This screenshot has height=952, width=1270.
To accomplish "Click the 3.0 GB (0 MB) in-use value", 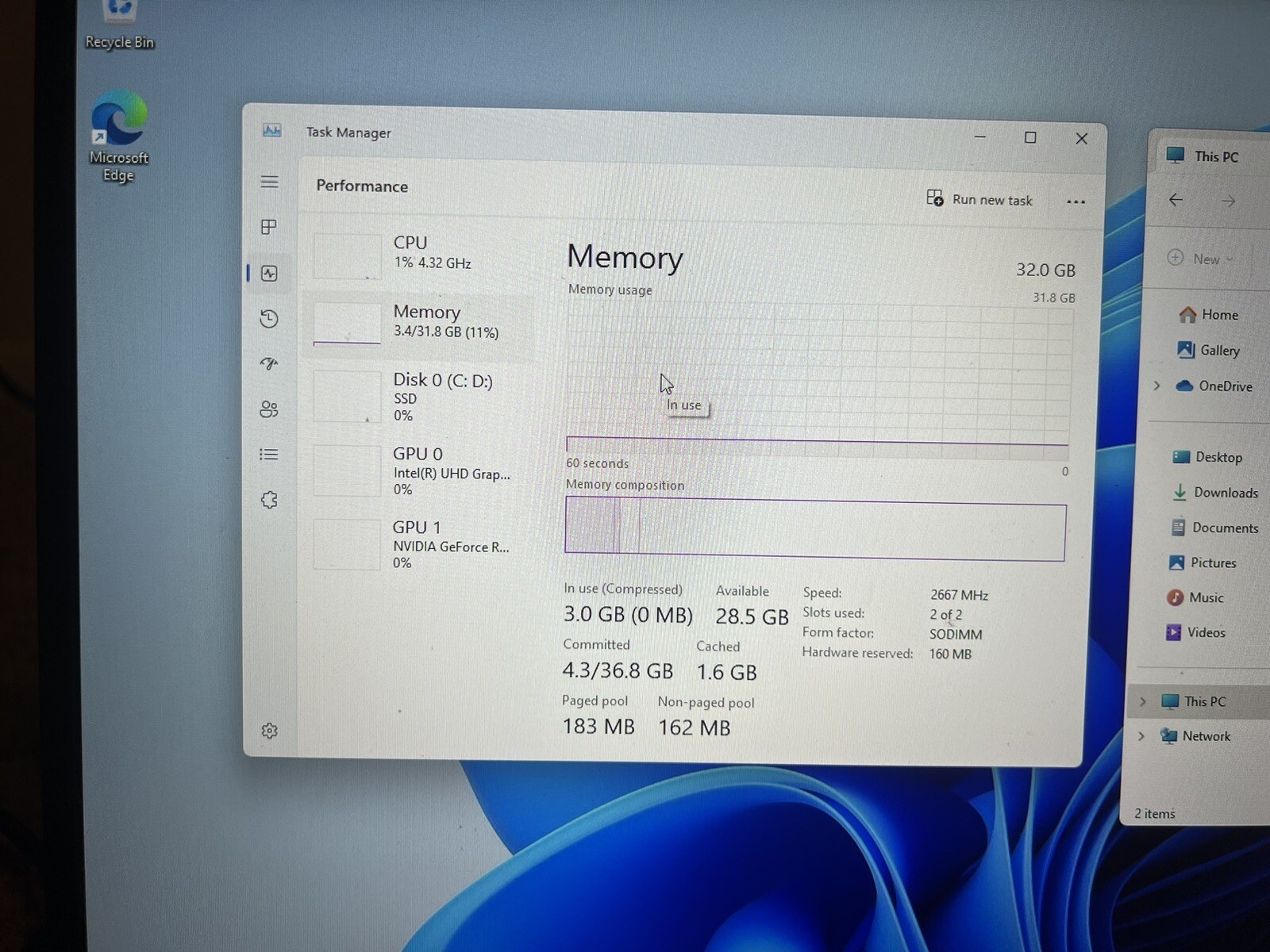I will point(628,615).
